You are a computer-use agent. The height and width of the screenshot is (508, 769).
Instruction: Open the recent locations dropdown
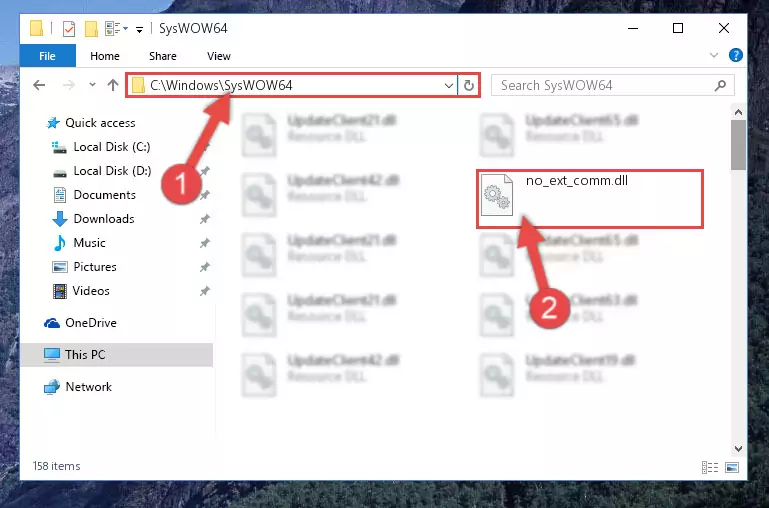pyautogui.click(x=92, y=85)
